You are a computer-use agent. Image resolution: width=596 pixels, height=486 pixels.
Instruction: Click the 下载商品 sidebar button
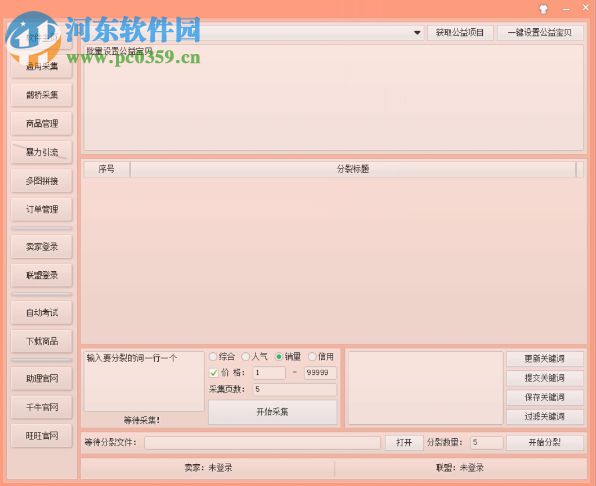[x=42, y=341]
